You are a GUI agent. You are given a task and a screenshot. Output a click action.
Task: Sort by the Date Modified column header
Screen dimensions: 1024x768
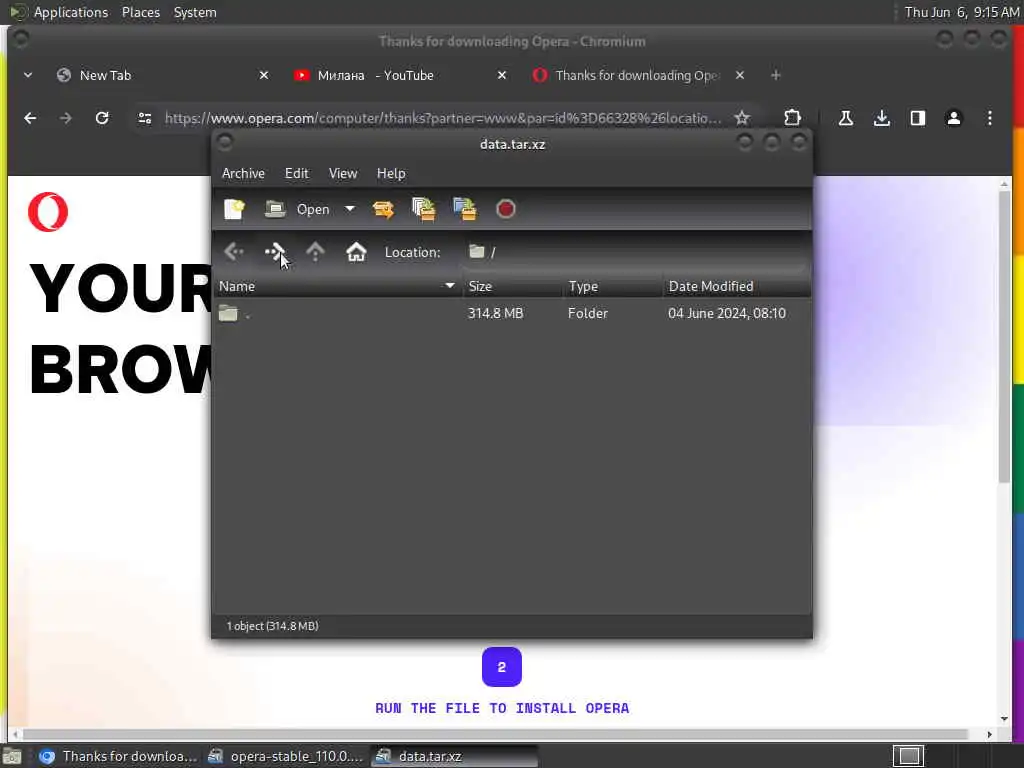click(x=737, y=286)
